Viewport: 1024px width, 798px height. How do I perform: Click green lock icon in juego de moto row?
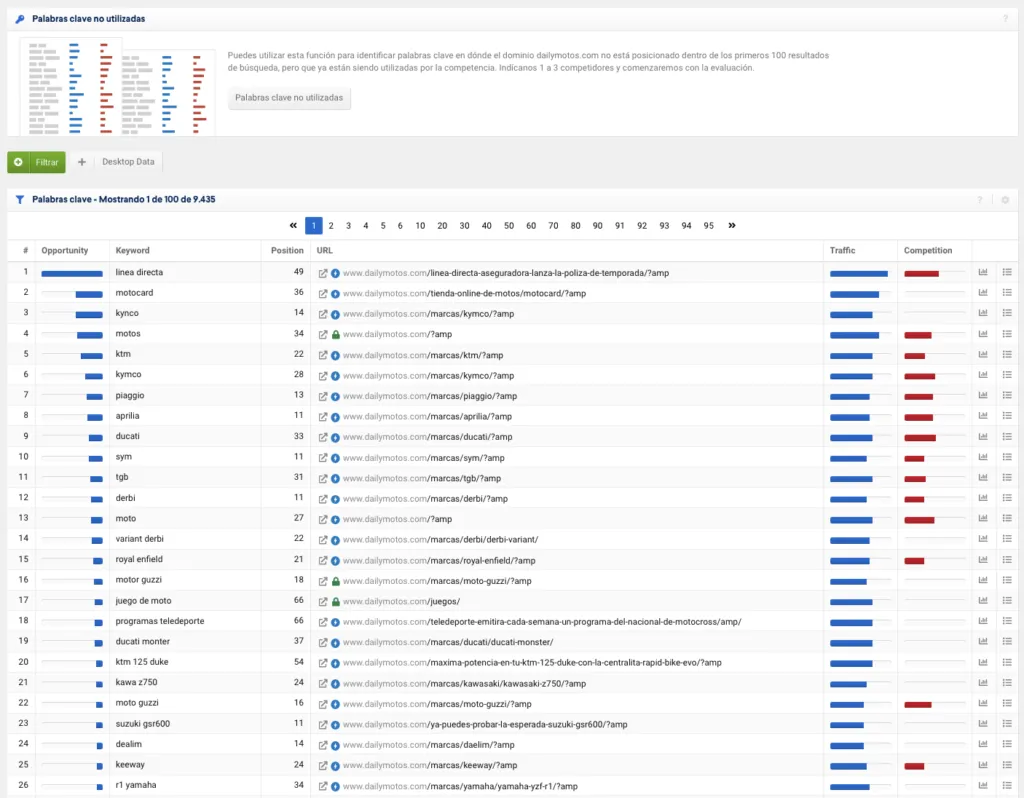pyautogui.click(x=335, y=601)
